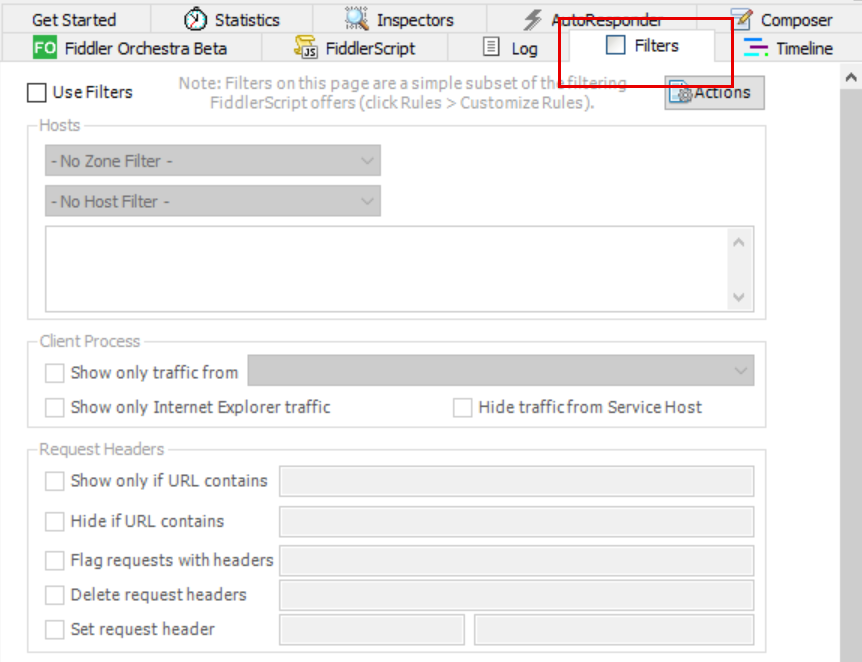The width and height of the screenshot is (862, 662).
Task: Click the Set request header value field
Action: 614,630
